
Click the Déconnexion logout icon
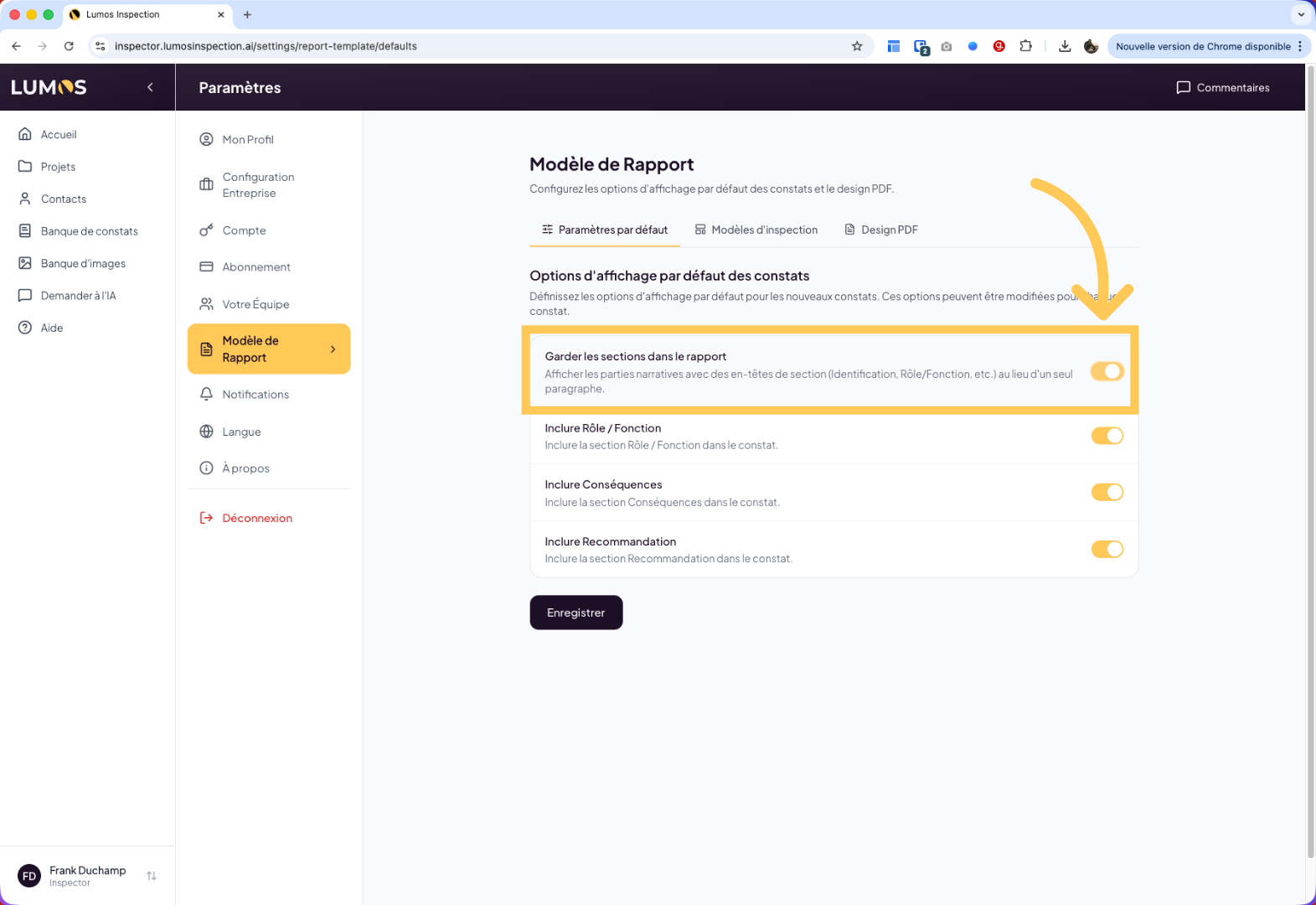[x=206, y=518]
